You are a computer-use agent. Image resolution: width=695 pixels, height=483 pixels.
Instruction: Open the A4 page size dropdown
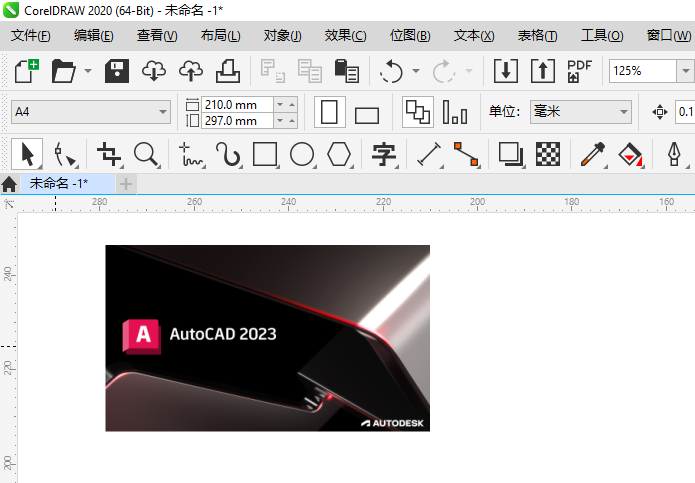pos(163,112)
